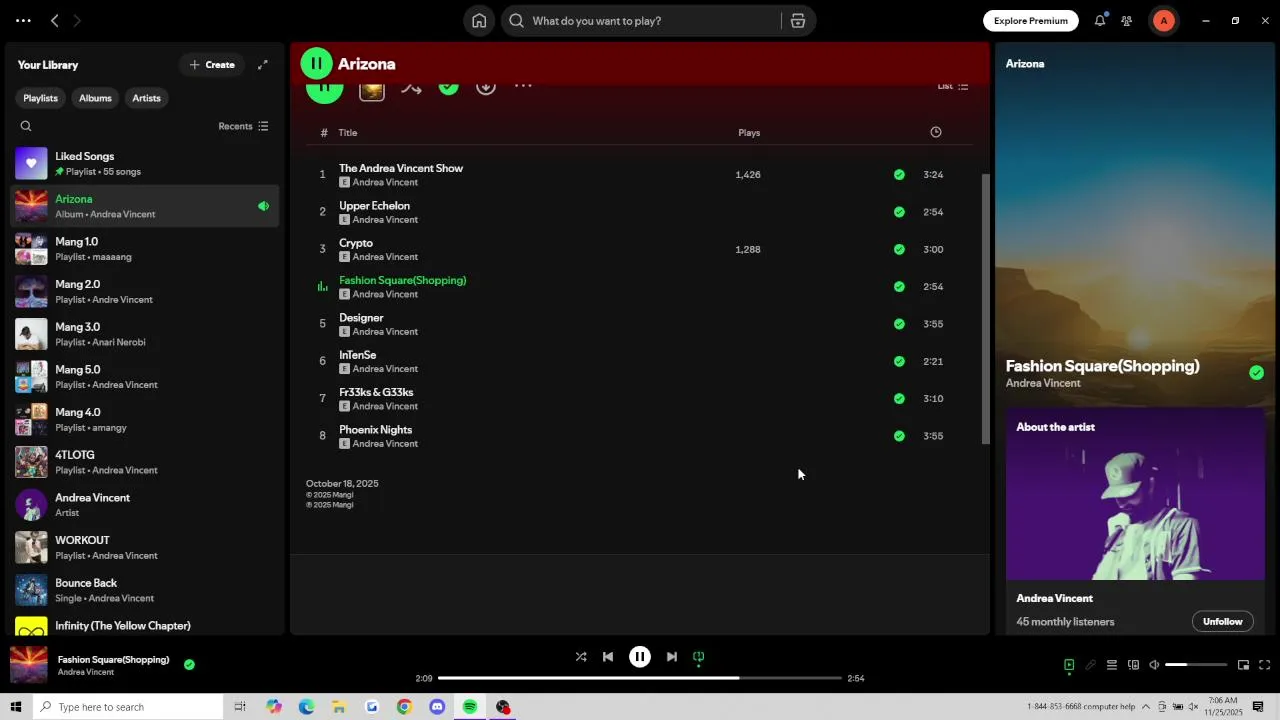Open the What's New notifications bell

[x=1100, y=21]
